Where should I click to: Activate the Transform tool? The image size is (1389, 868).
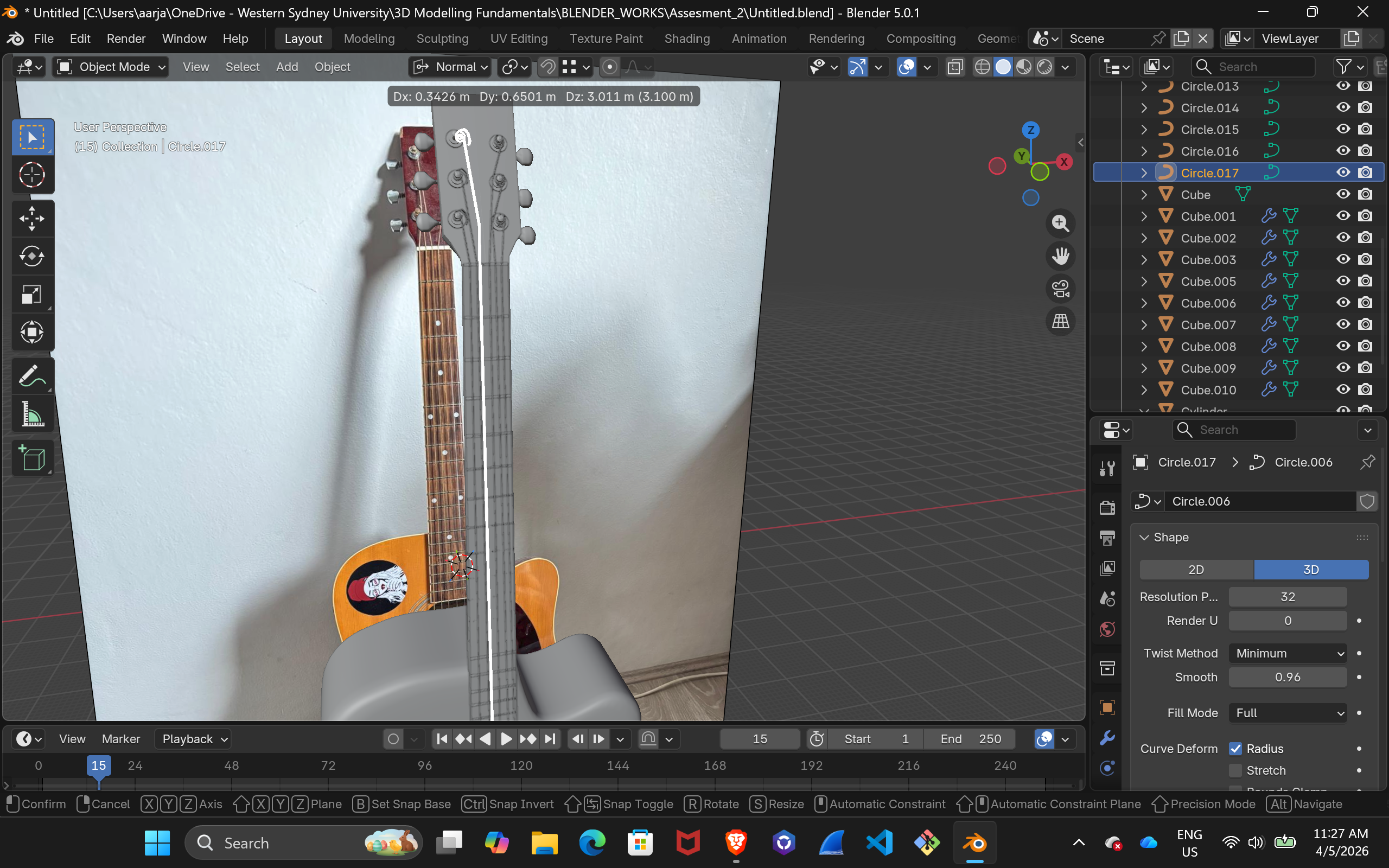coord(32,332)
